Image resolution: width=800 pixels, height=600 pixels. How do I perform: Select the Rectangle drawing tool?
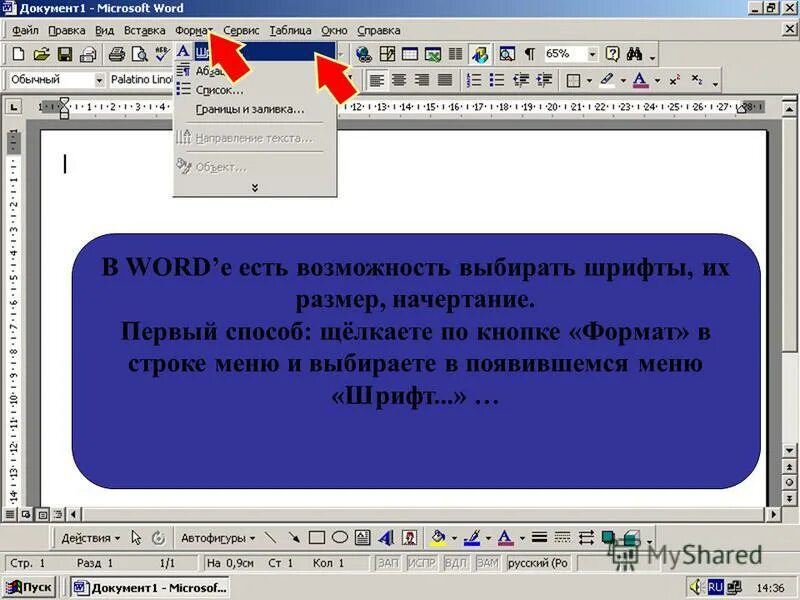tap(317, 538)
